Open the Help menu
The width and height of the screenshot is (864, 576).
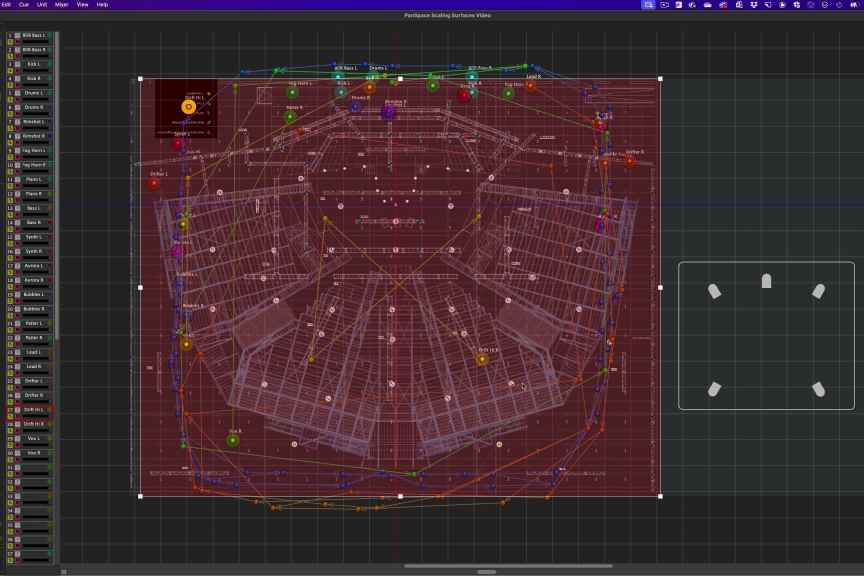[x=102, y=4]
